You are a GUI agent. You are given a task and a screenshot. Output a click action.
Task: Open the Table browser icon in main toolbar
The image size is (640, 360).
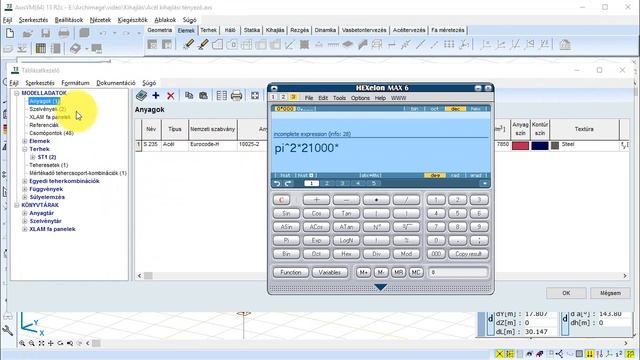click(x=40, y=48)
